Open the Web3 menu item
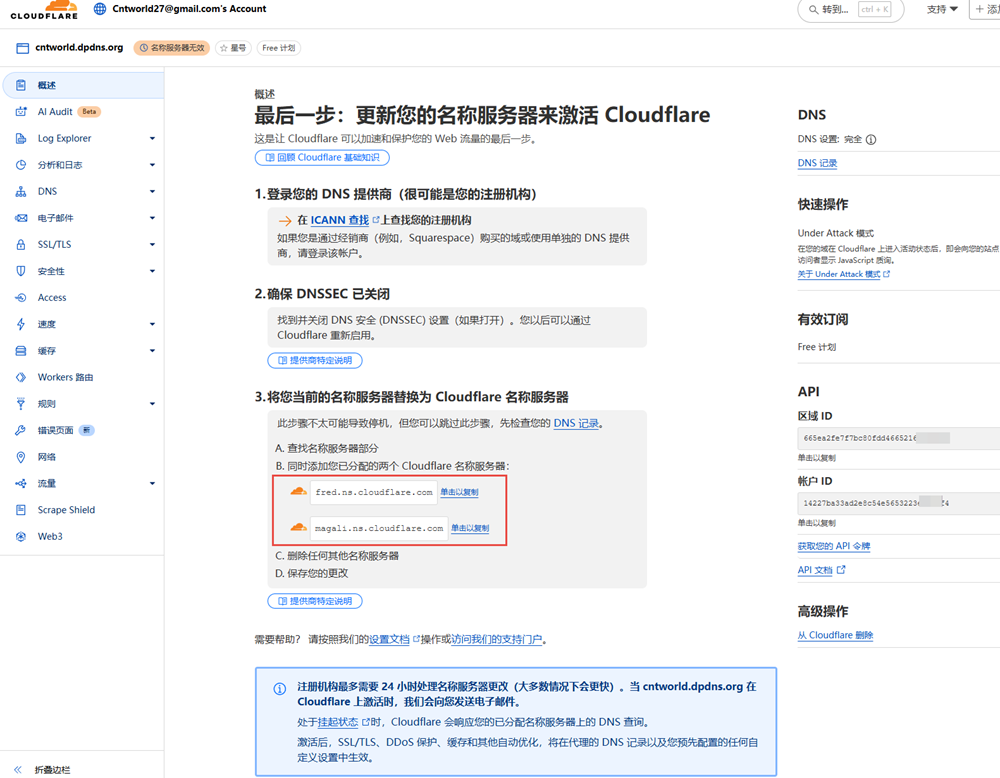Screen dimensions: 1000x778 pos(84,537)
